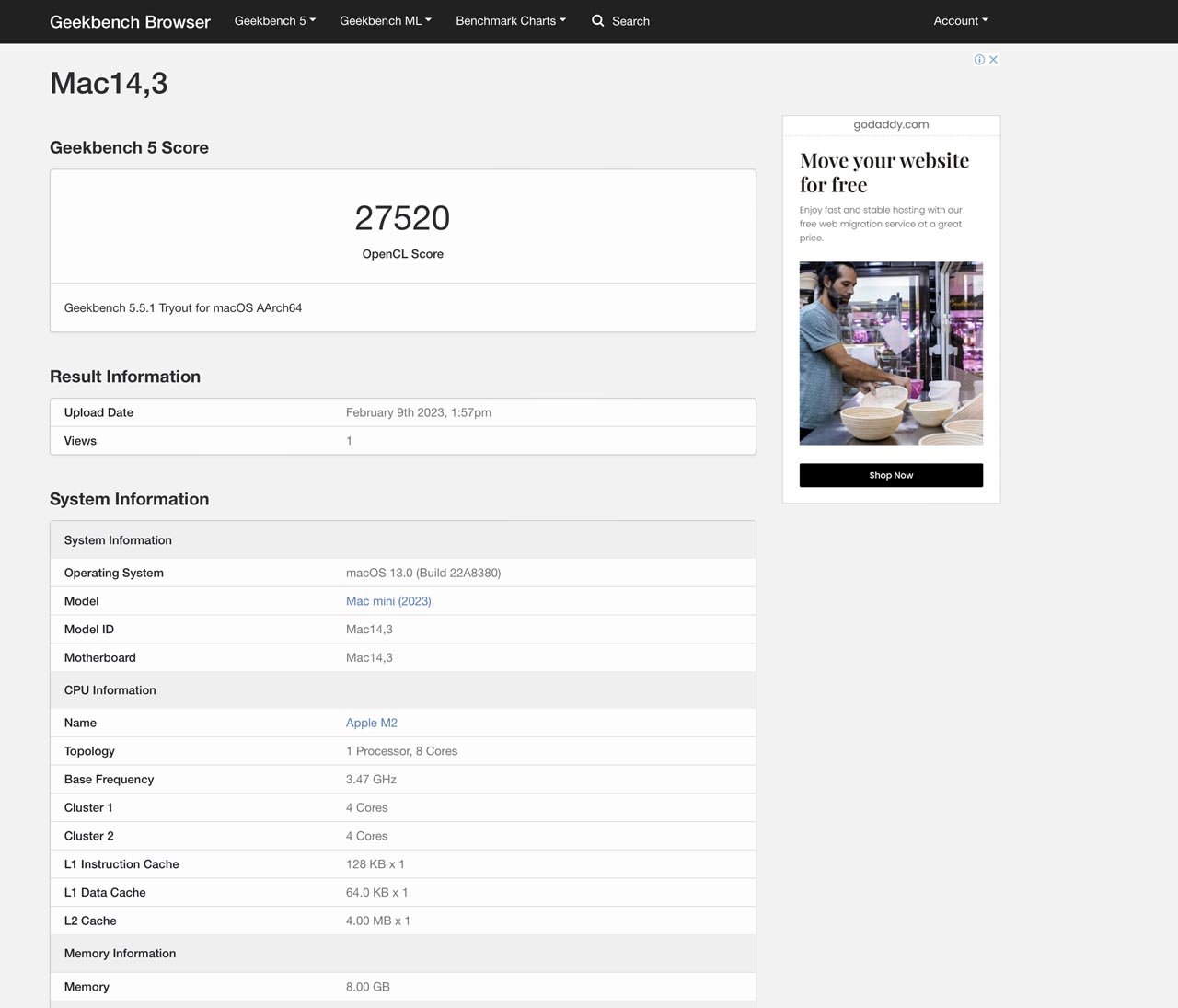The image size is (1178, 1008).
Task: Click the 'OpenCL Score' label
Action: [x=402, y=254]
